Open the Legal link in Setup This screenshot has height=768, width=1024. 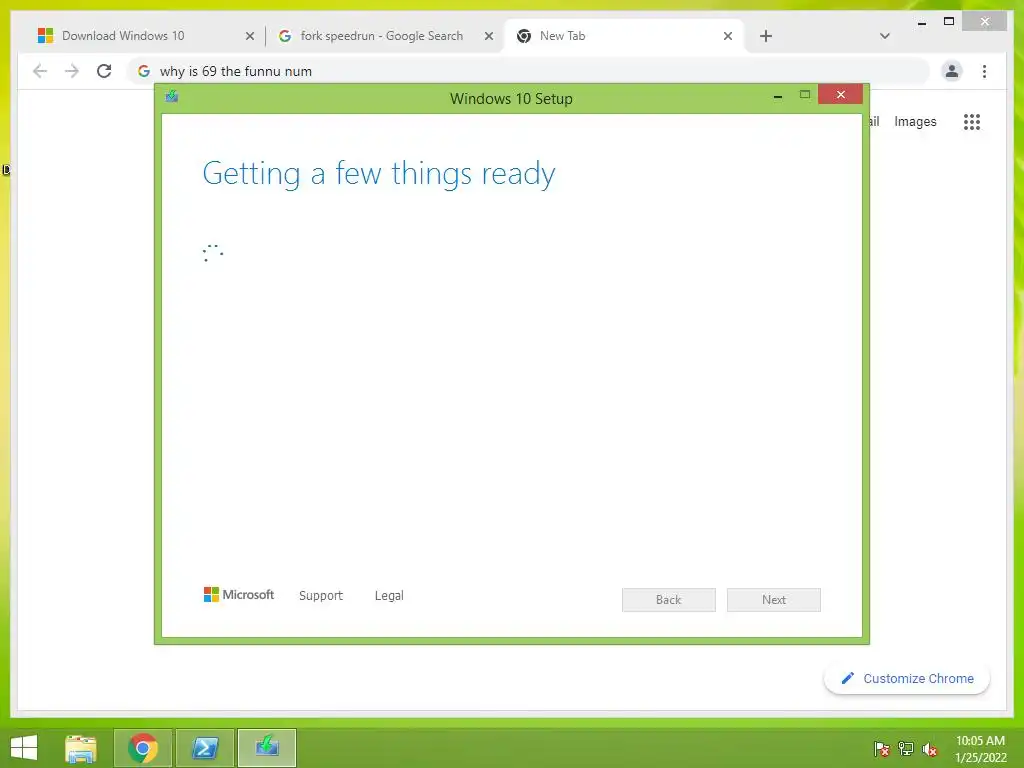389,596
